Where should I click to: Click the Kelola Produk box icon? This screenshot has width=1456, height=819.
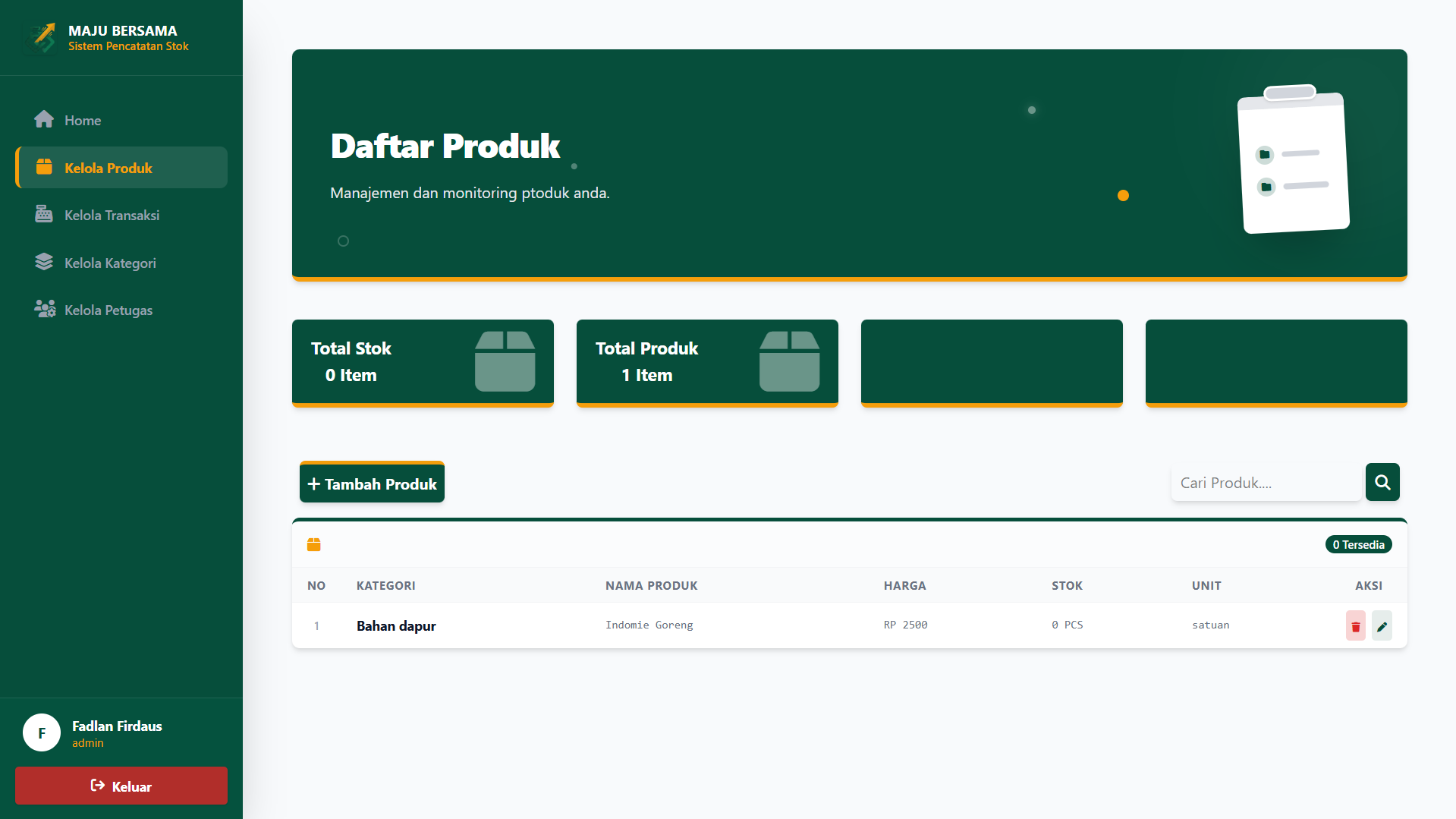point(44,167)
